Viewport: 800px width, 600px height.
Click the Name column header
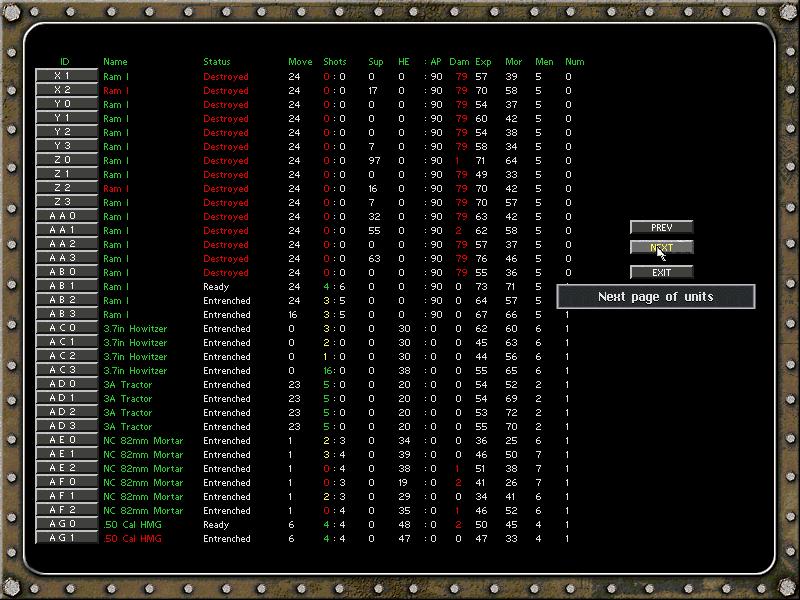114,61
